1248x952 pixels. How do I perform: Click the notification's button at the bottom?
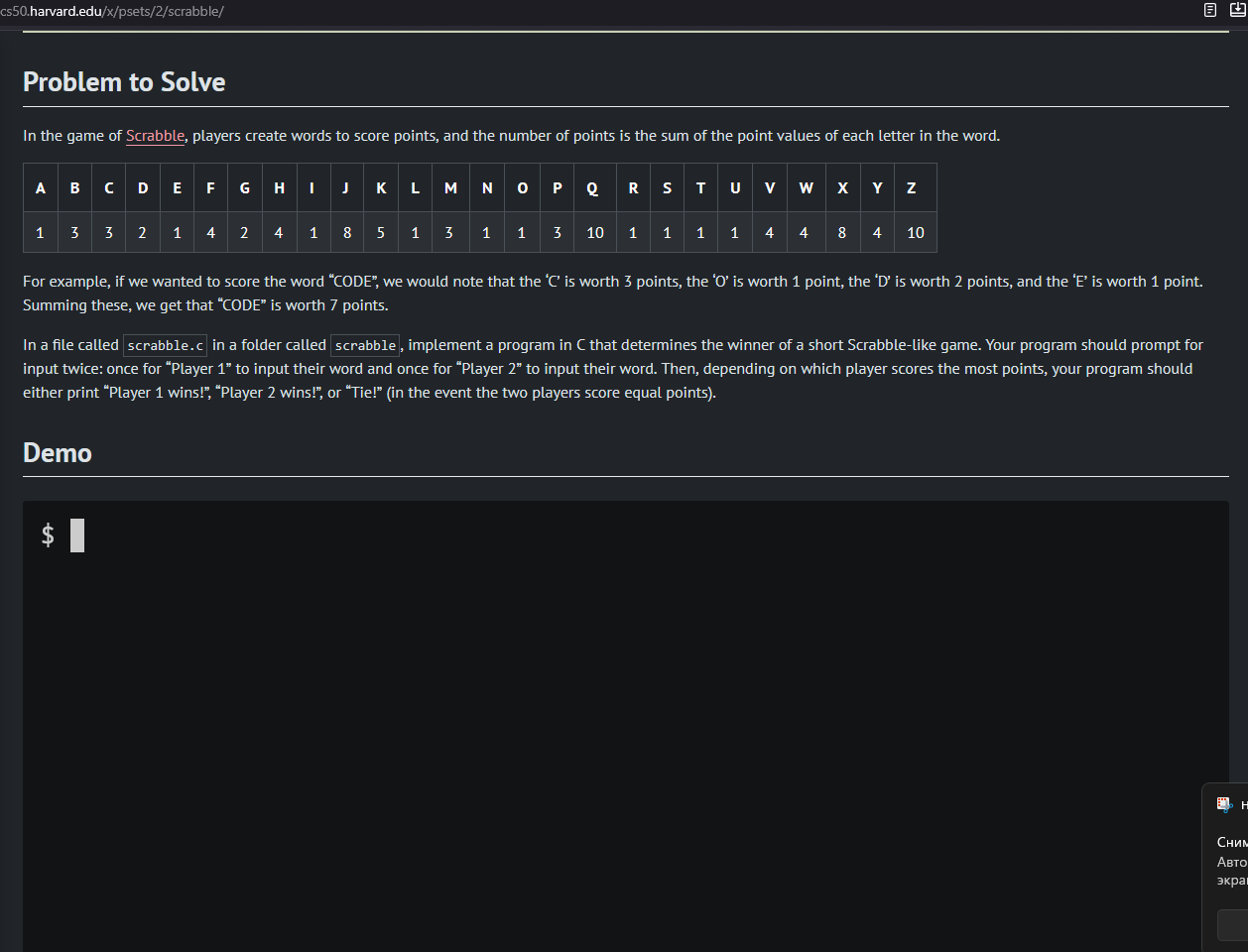coord(1233,924)
